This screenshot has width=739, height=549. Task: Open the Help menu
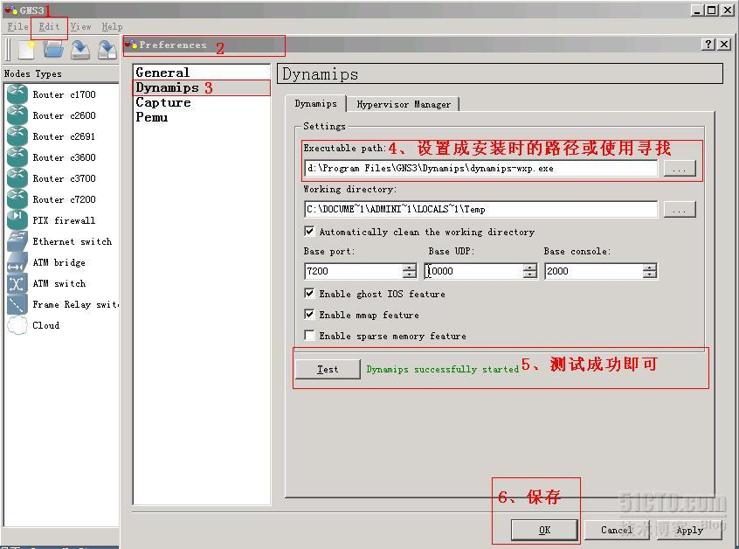(112, 26)
